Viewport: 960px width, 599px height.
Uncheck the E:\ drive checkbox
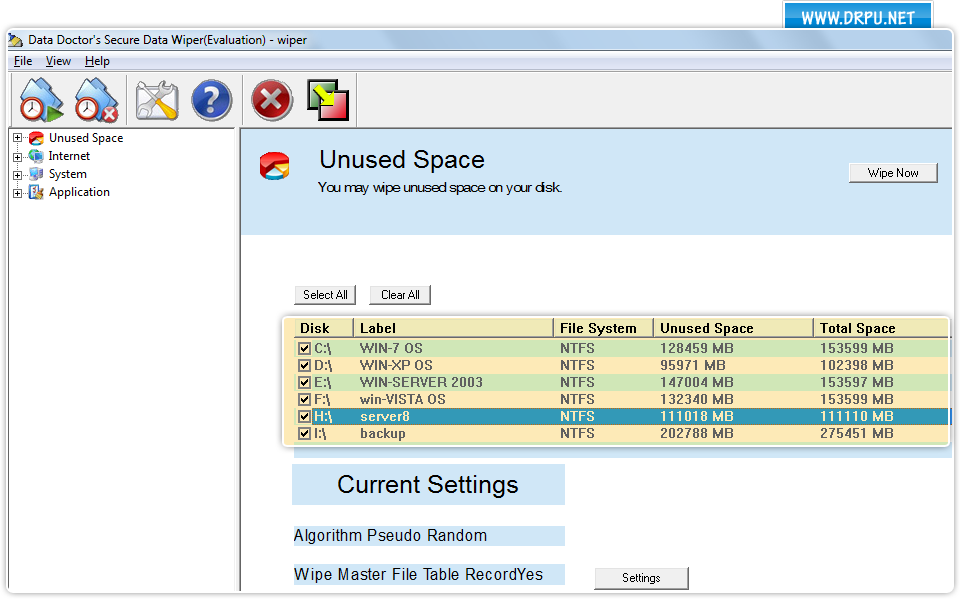[304, 383]
